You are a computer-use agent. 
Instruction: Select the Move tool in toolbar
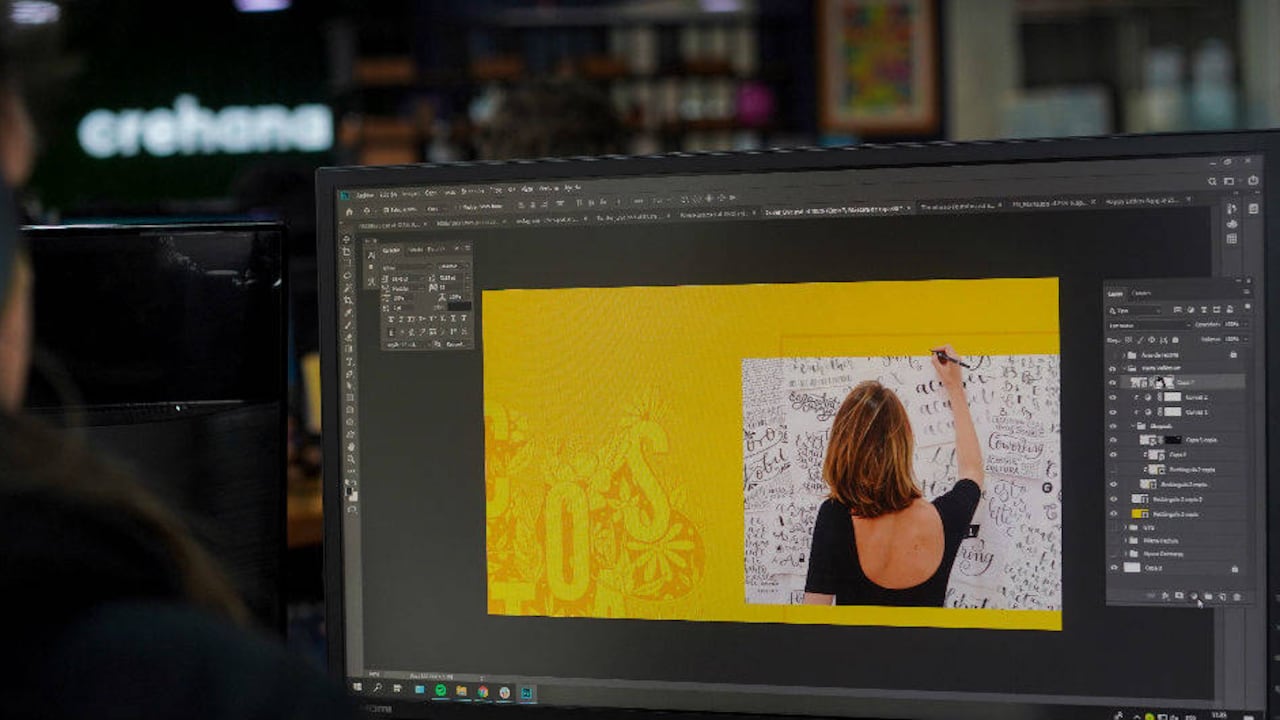coord(346,239)
